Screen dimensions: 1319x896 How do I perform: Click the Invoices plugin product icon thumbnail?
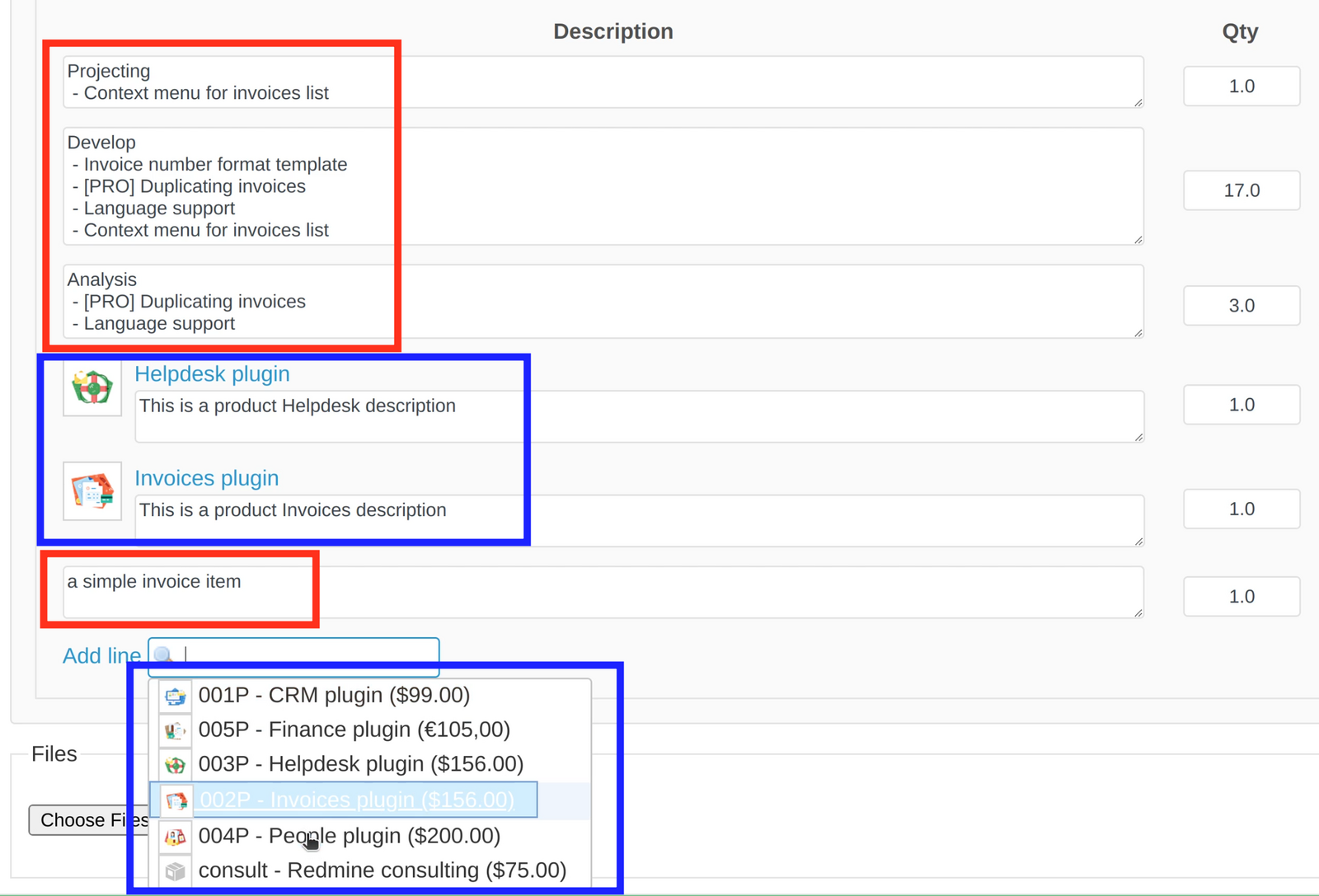[x=92, y=491]
